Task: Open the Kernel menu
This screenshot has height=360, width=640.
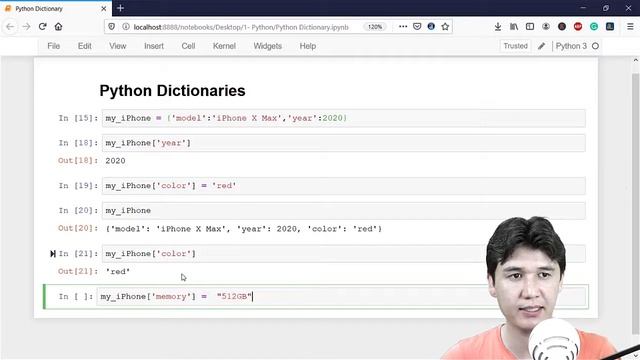Action: click(224, 46)
